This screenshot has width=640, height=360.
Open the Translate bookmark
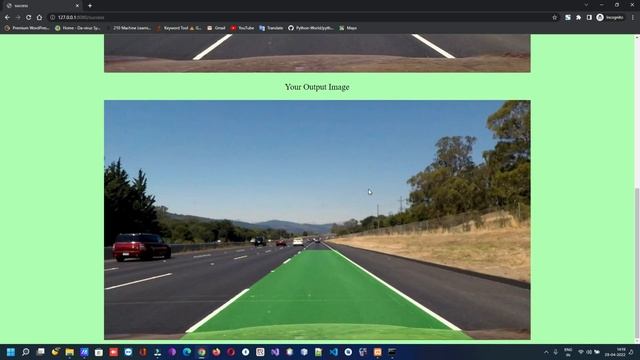click(x=271, y=28)
